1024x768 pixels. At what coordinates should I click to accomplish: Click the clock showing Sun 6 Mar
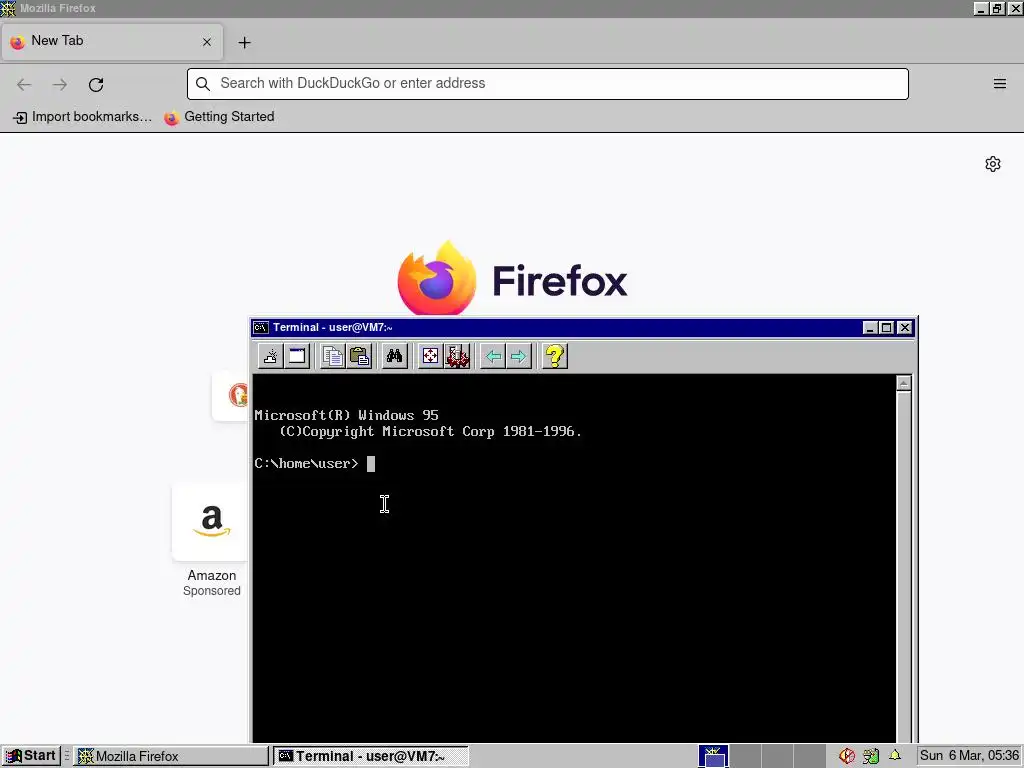point(969,756)
